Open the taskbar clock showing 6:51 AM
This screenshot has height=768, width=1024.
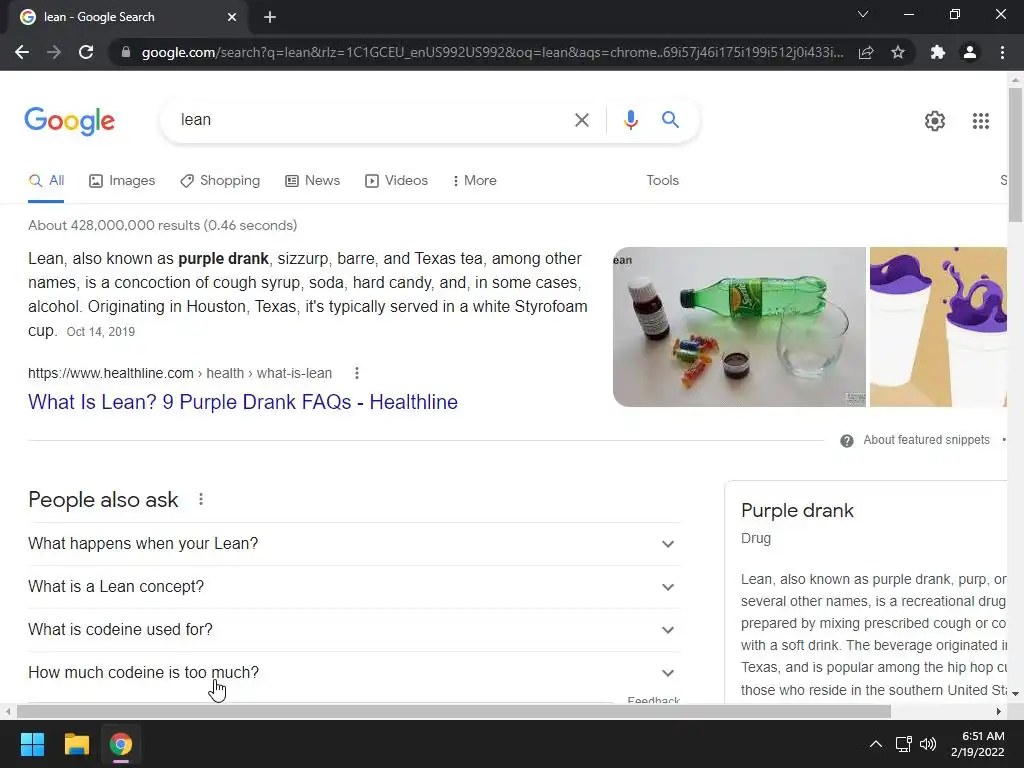(977, 744)
